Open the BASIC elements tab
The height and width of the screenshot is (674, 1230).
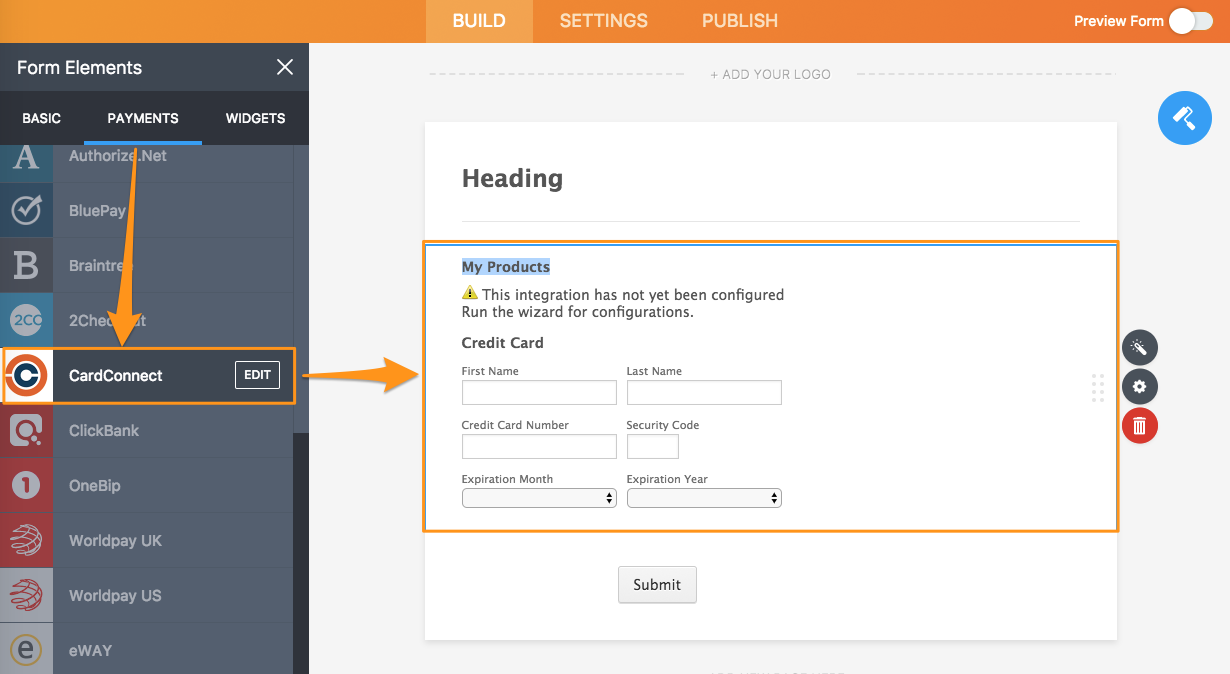pos(42,118)
